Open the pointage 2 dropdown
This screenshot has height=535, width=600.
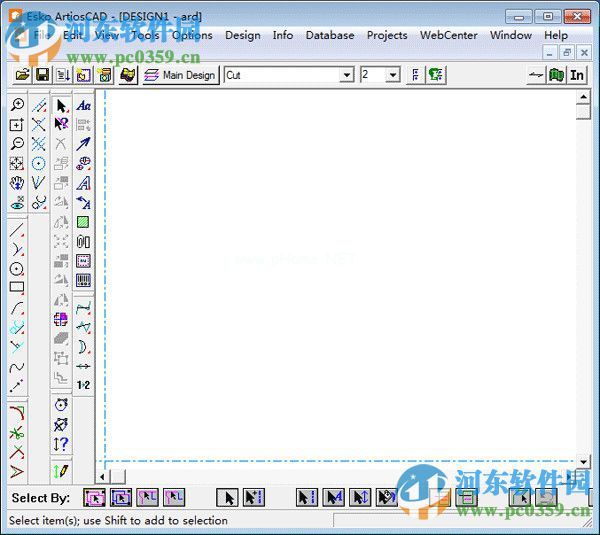coord(393,75)
